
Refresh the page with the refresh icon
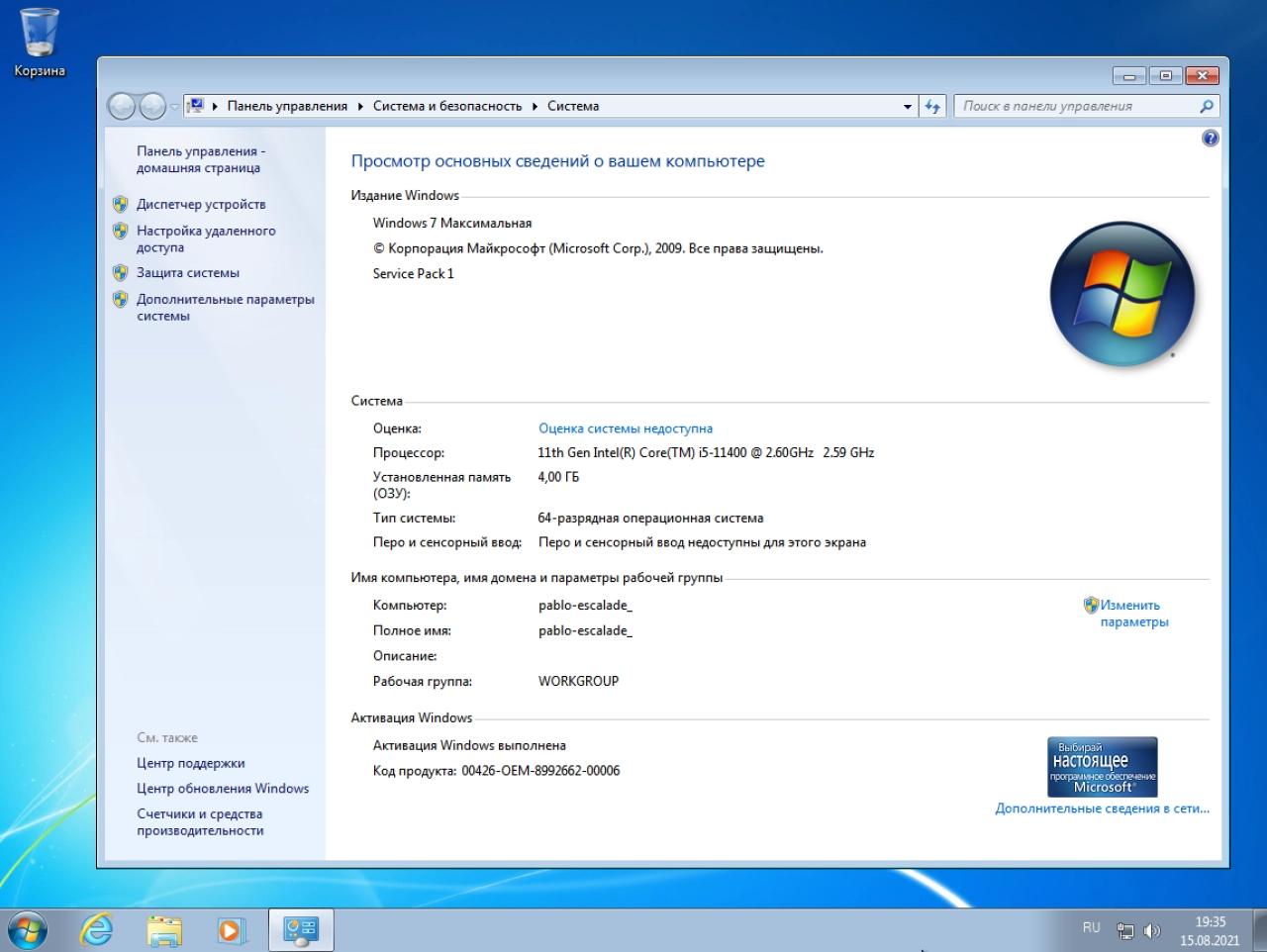pos(932,107)
